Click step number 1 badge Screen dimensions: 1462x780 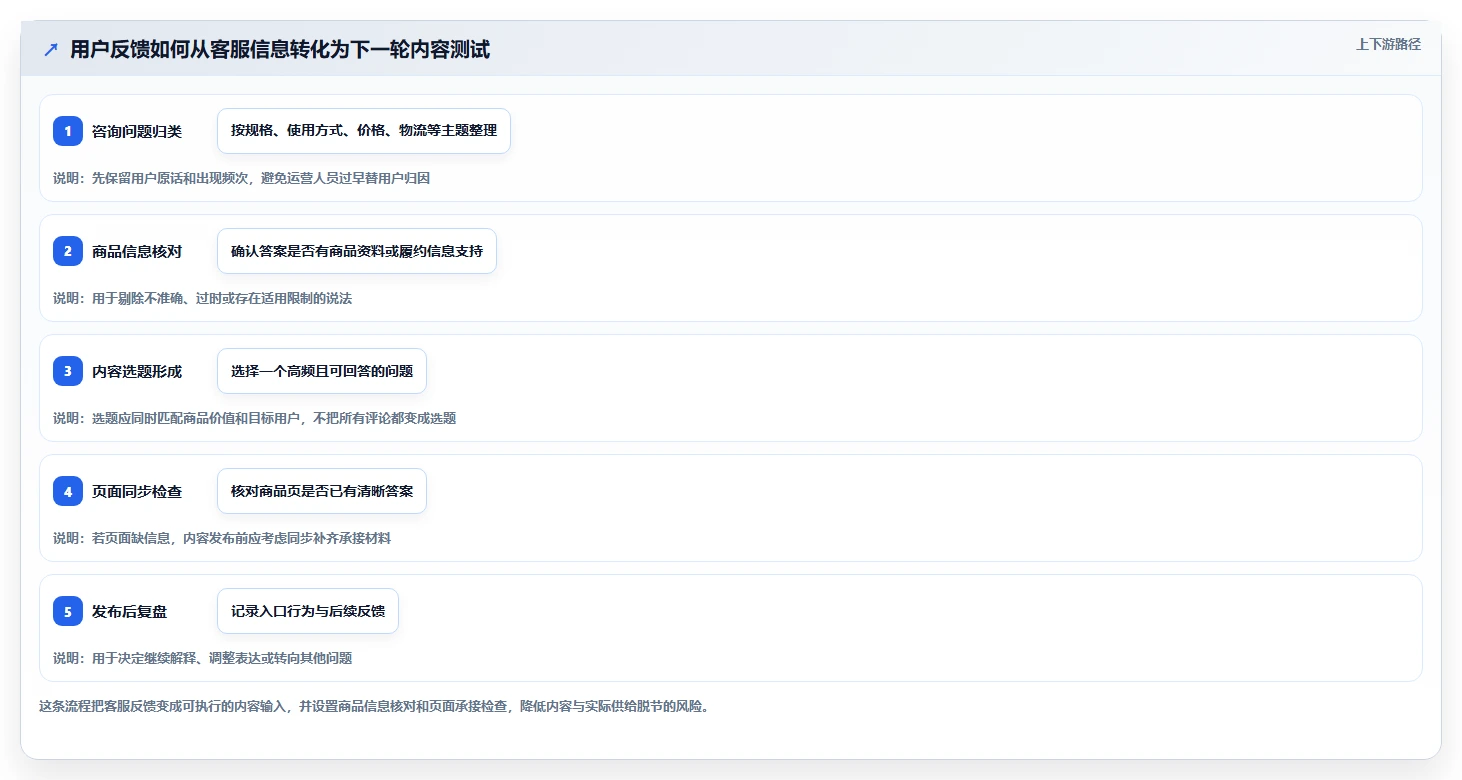pyautogui.click(x=68, y=131)
